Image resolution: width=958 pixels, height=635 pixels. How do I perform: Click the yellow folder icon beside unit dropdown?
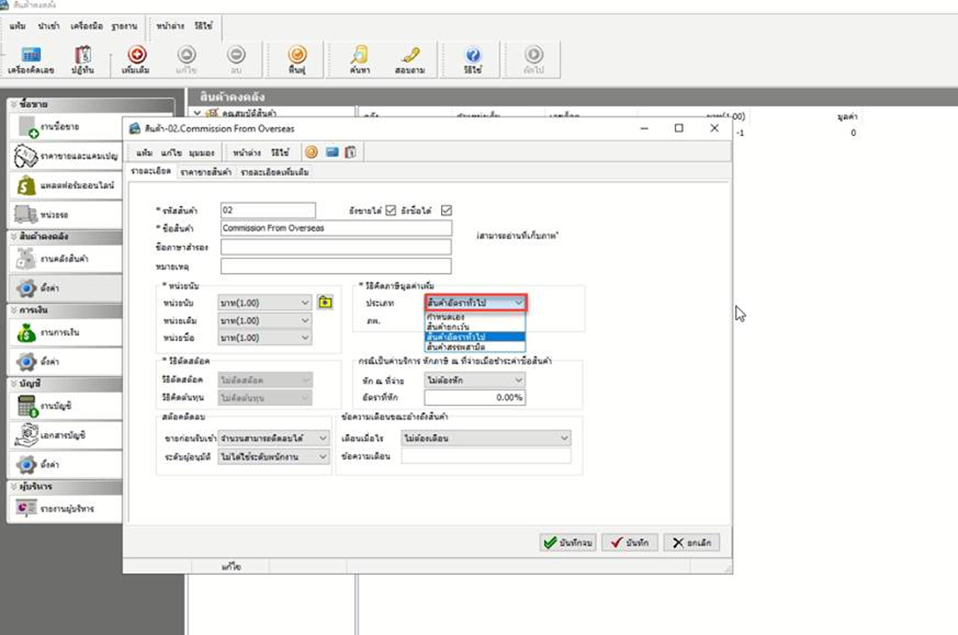(325, 301)
